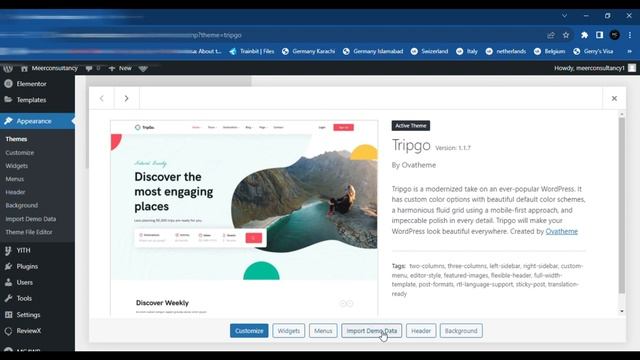The width and height of the screenshot is (640, 360).
Task: Open the netherlands bookmark
Action: [x=506, y=51]
